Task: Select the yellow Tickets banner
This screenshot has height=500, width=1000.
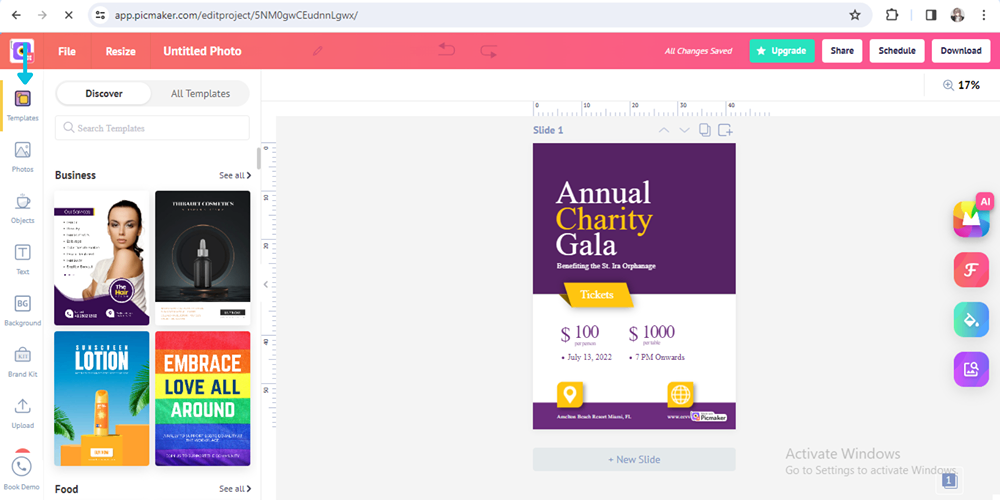Action: (x=597, y=295)
